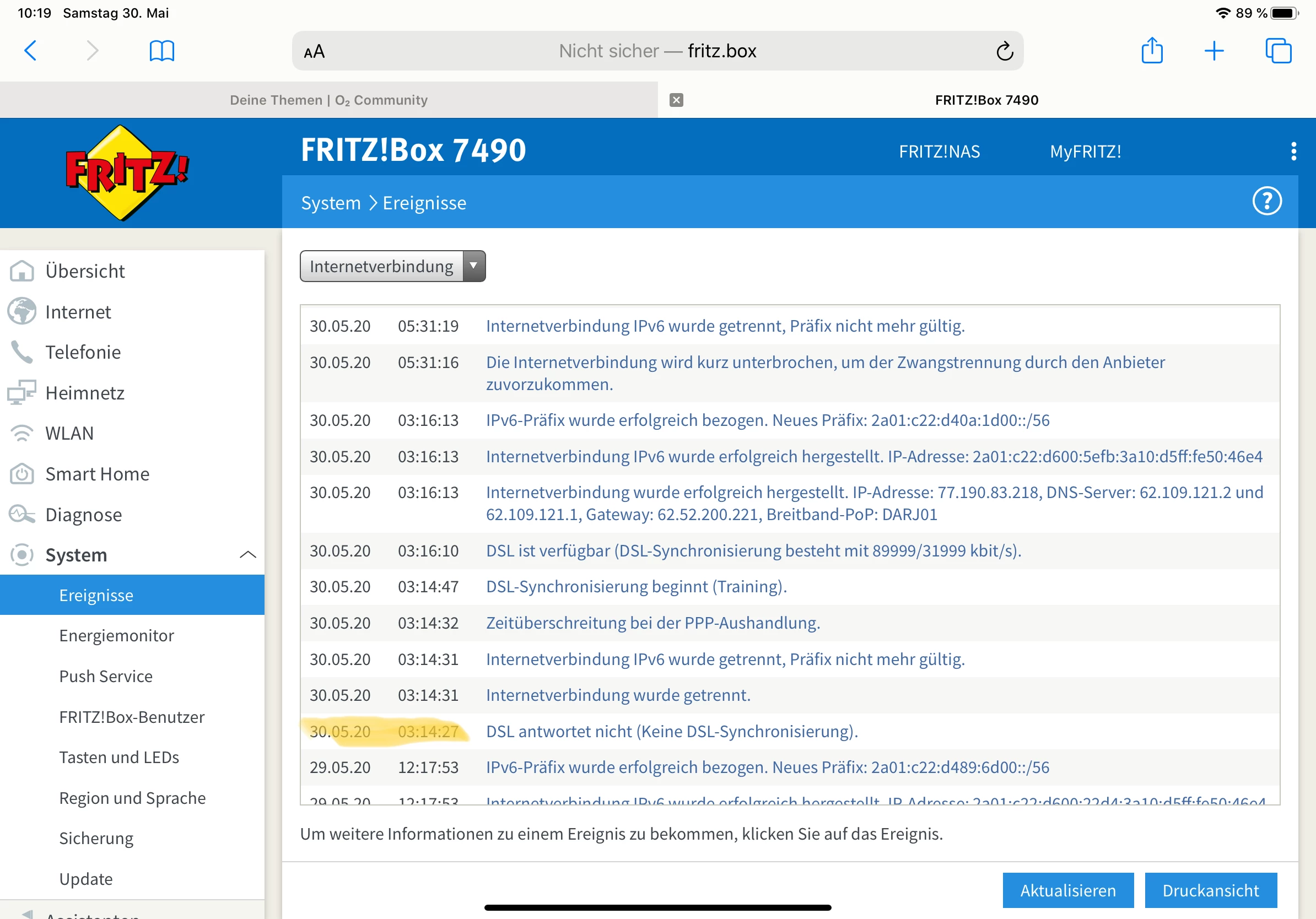Open a new tab with plus icon
The image size is (1316, 919).
pyautogui.click(x=1214, y=51)
